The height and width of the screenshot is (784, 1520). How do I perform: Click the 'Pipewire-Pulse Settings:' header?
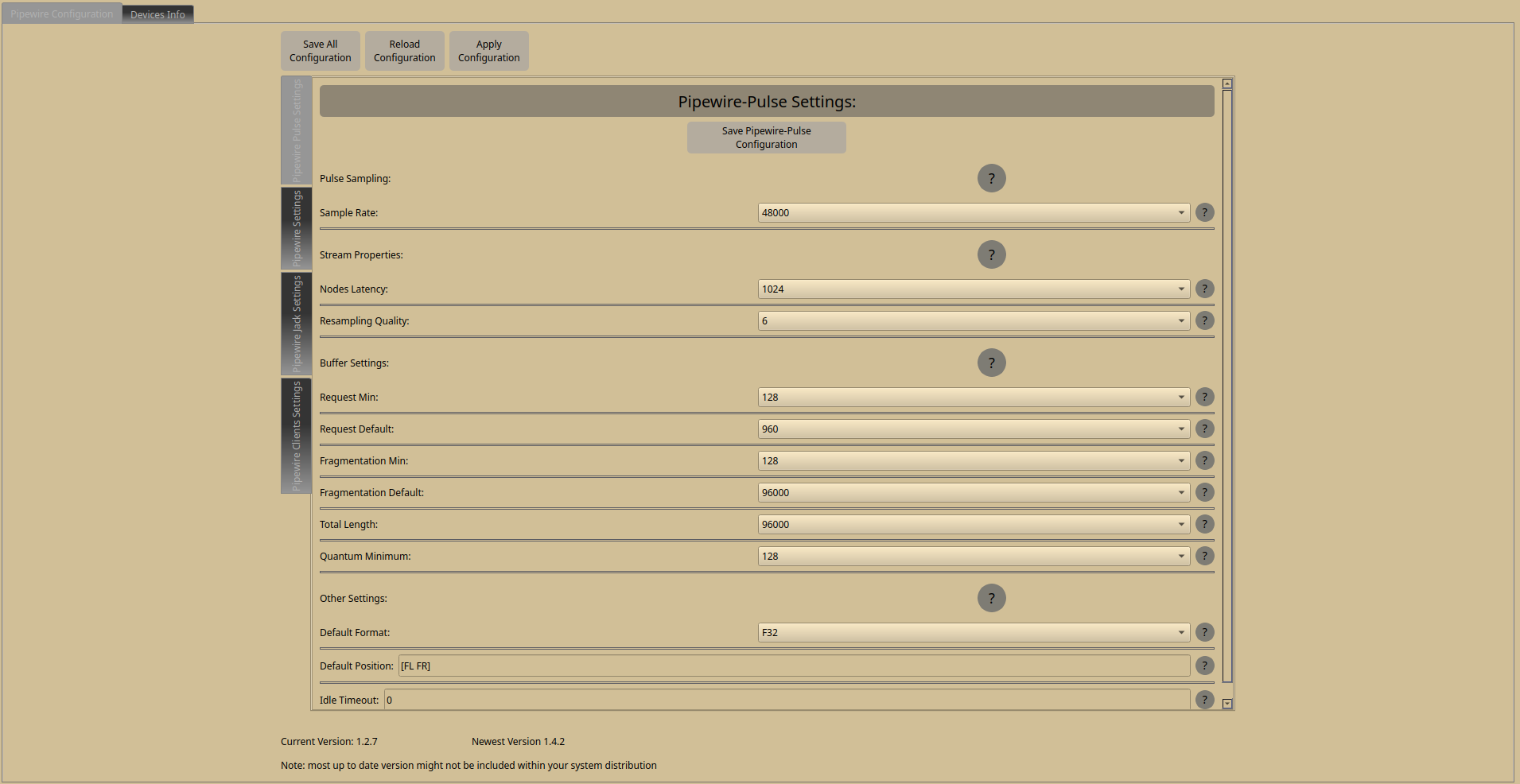coord(767,101)
